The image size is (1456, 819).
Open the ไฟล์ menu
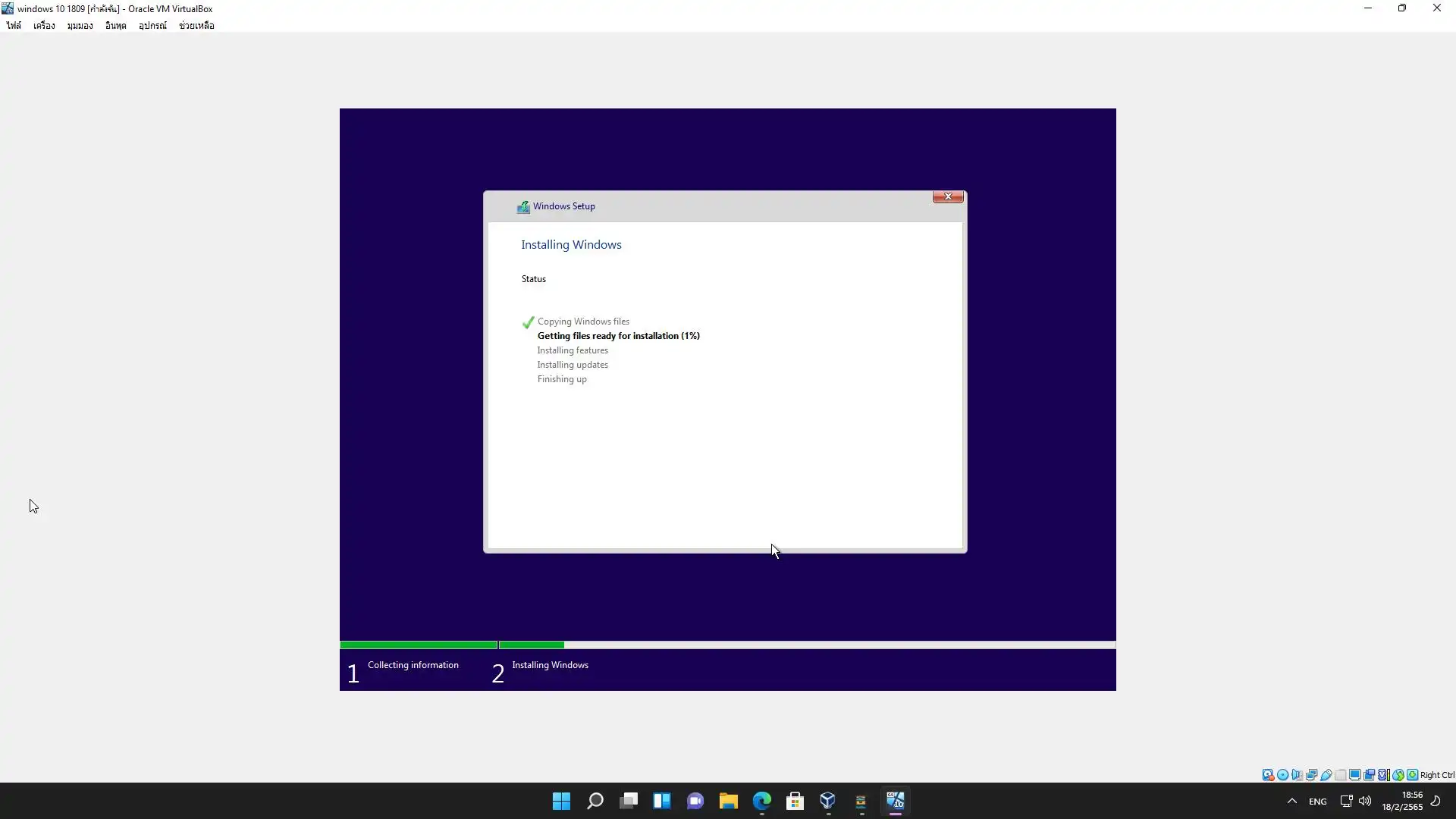click(14, 26)
